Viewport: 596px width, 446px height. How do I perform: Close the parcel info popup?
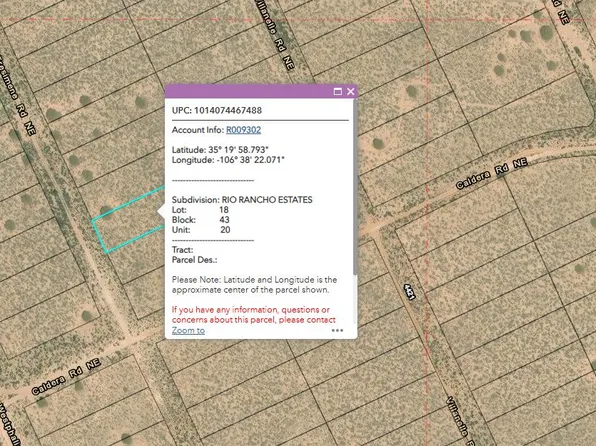coord(350,91)
